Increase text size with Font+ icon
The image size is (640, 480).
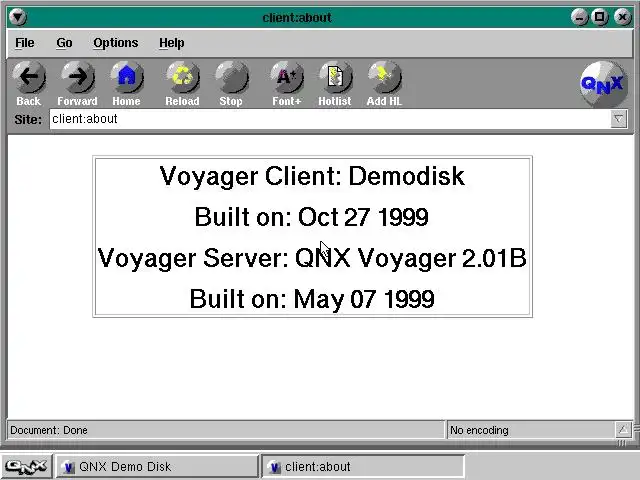click(x=287, y=77)
